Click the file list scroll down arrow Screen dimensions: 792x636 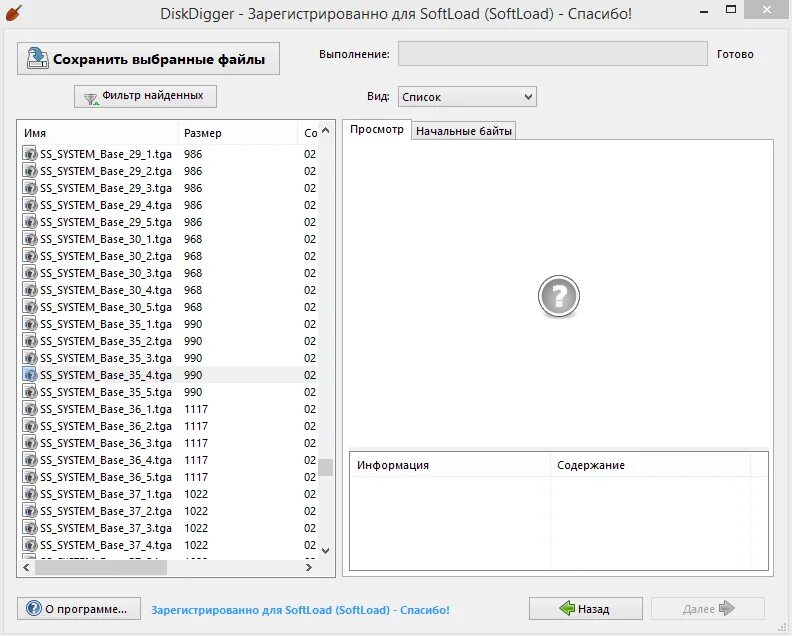click(326, 551)
